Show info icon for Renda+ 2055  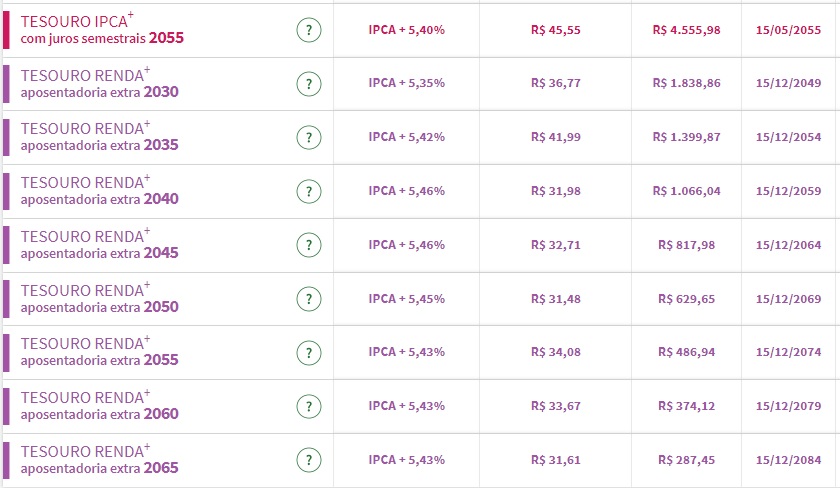pos(309,352)
